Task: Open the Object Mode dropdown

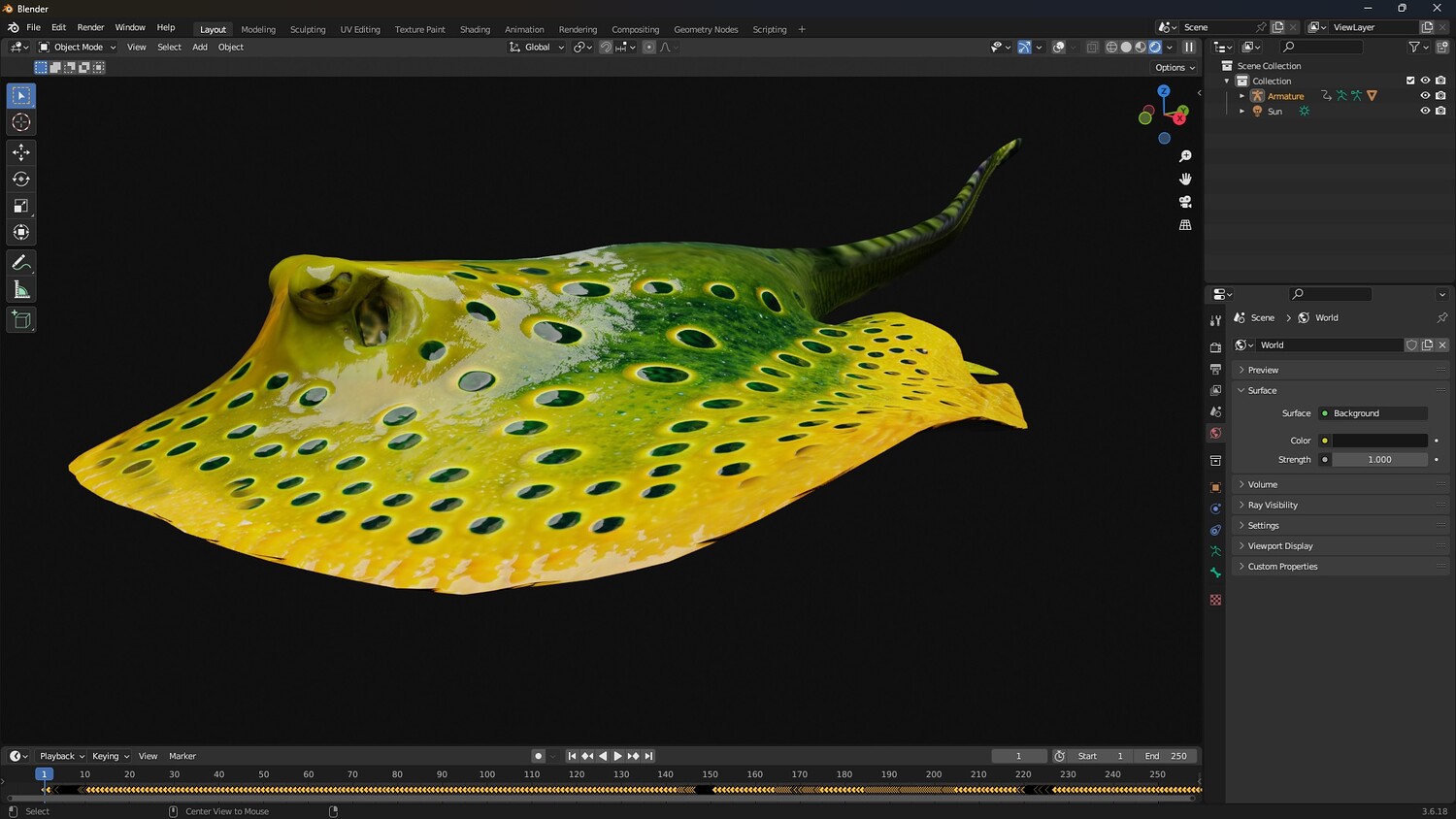Action: (78, 47)
